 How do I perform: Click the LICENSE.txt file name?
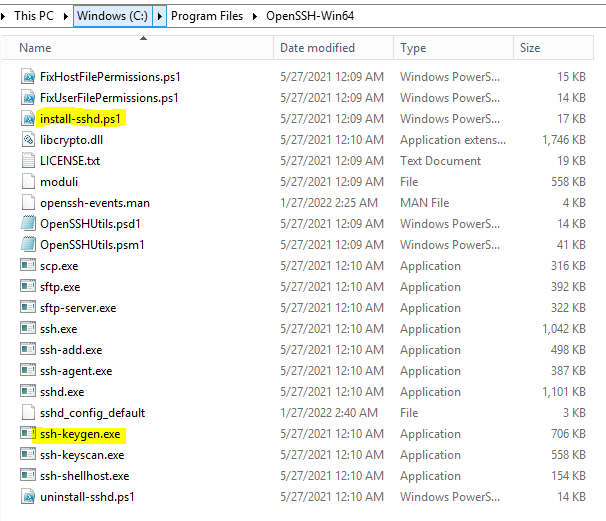[x=70, y=161]
